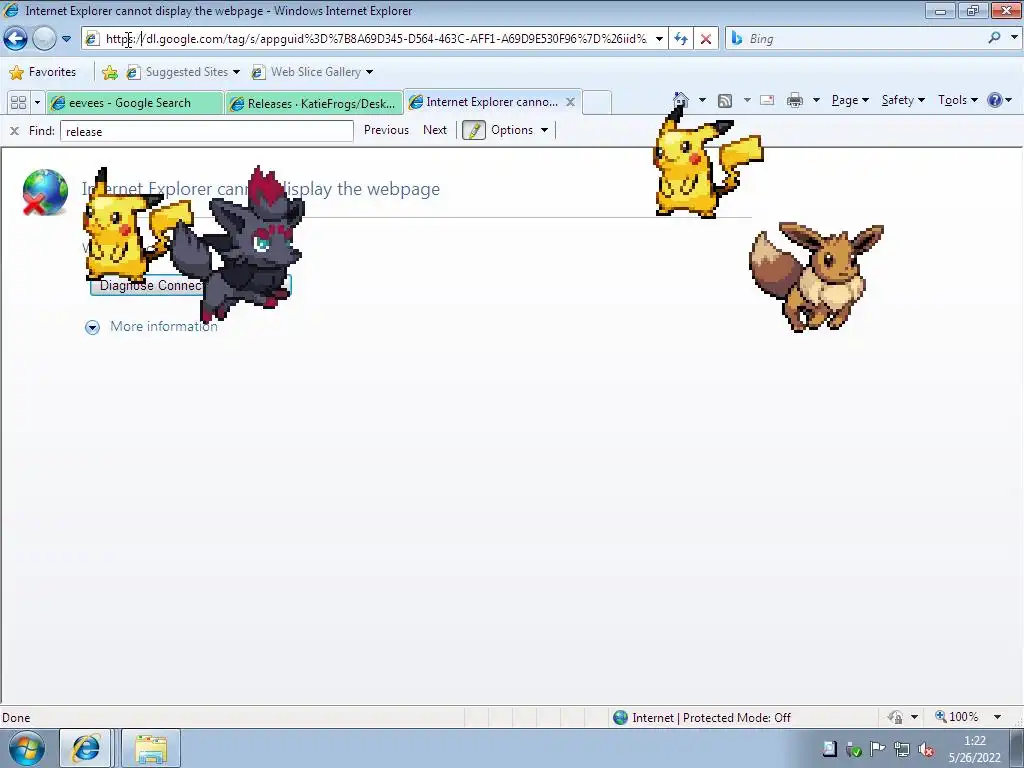This screenshot has width=1024, height=768.
Task: Click the muted volume tray icon
Action: (925, 749)
